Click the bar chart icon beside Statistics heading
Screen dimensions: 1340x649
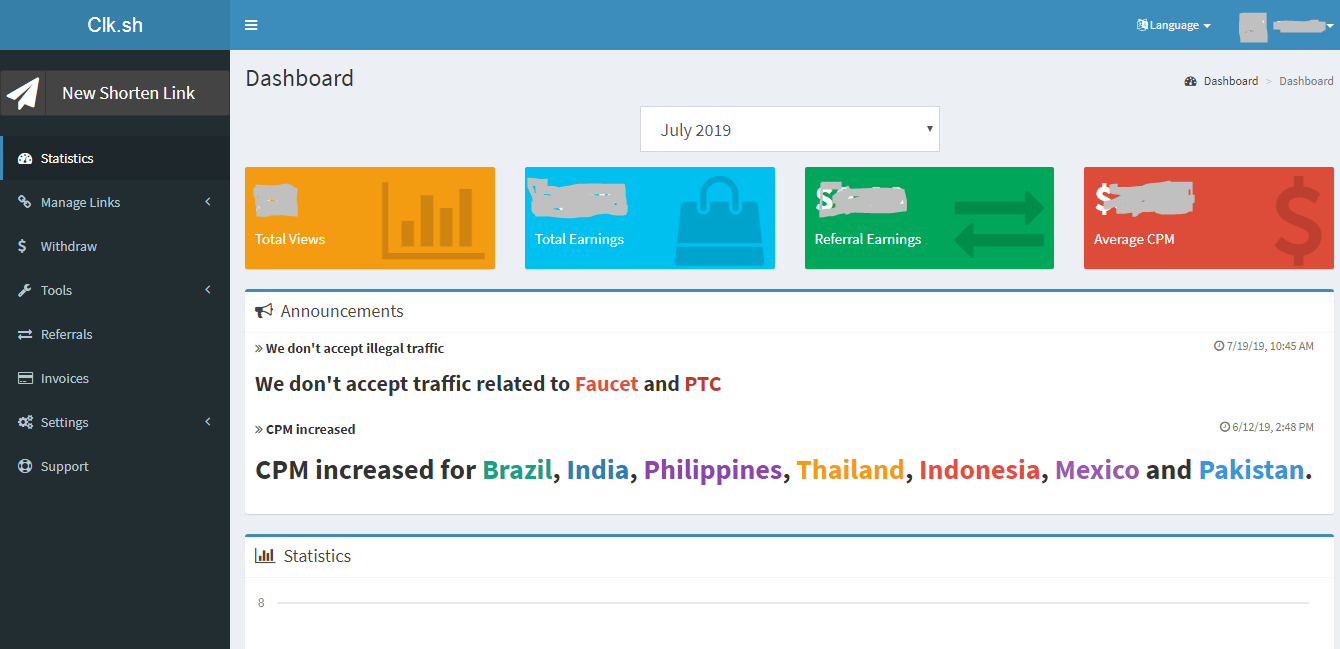tap(265, 555)
